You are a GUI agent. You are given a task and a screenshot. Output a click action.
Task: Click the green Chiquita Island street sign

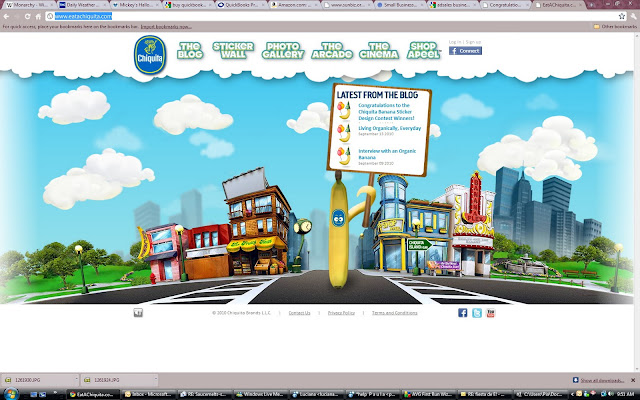419,245
